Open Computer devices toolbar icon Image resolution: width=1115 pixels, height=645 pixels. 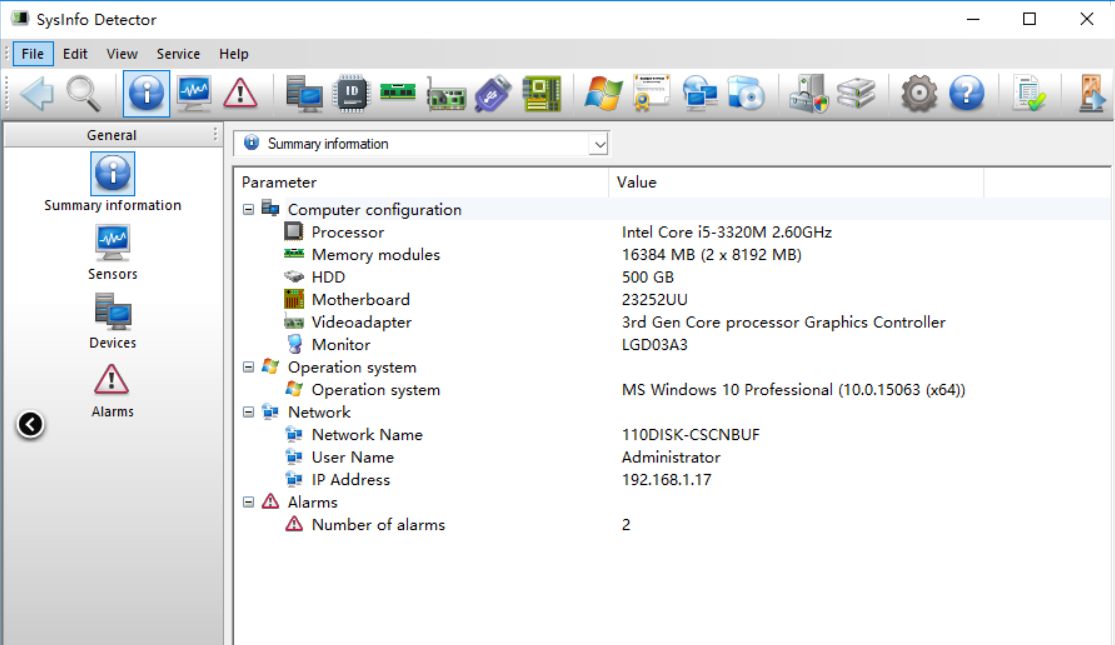pyautogui.click(x=304, y=93)
